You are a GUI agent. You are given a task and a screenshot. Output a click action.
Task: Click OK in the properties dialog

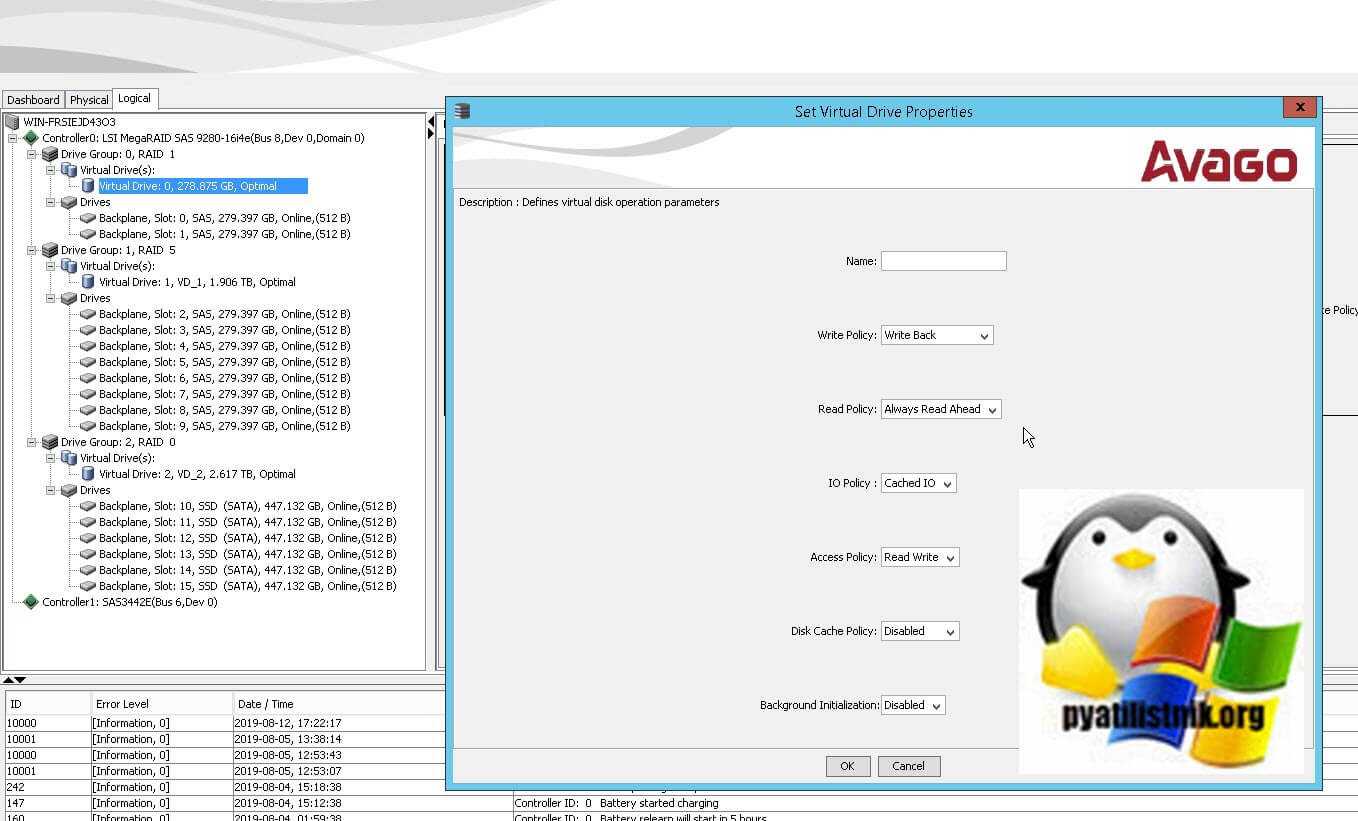point(847,766)
